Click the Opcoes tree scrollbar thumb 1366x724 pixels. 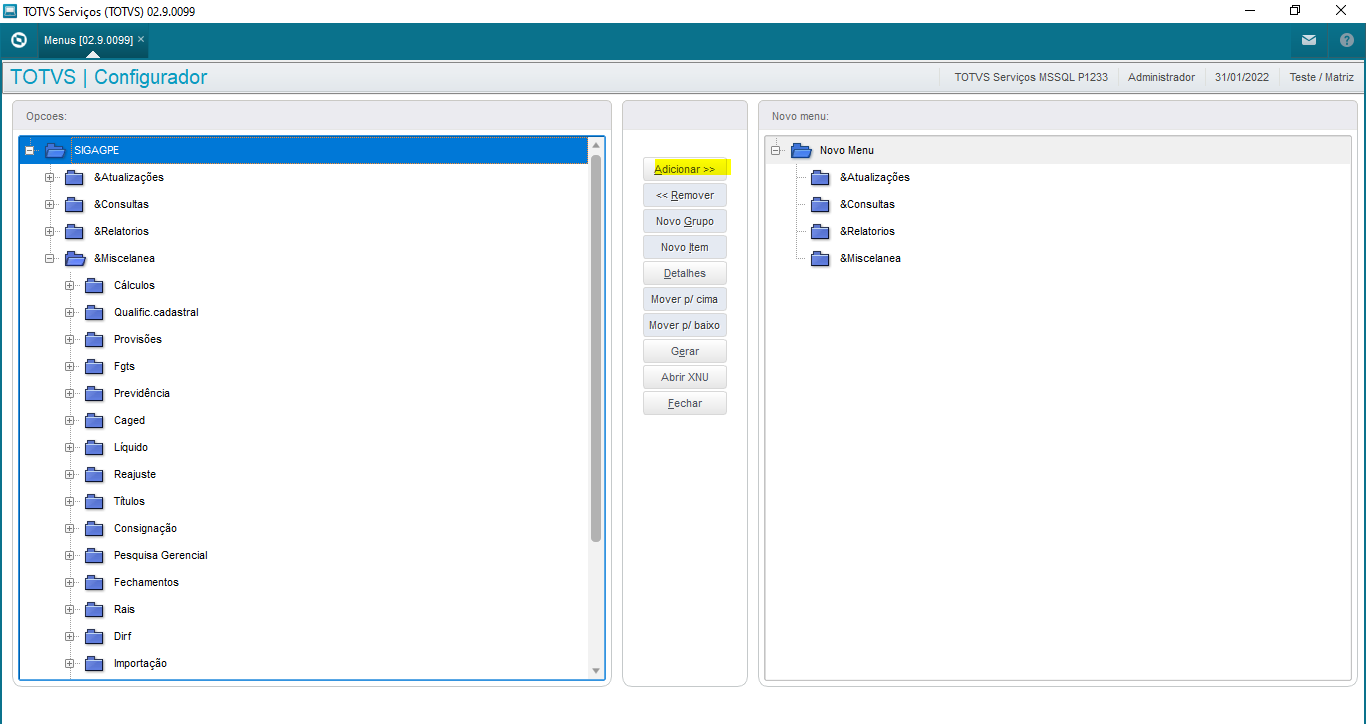click(596, 348)
